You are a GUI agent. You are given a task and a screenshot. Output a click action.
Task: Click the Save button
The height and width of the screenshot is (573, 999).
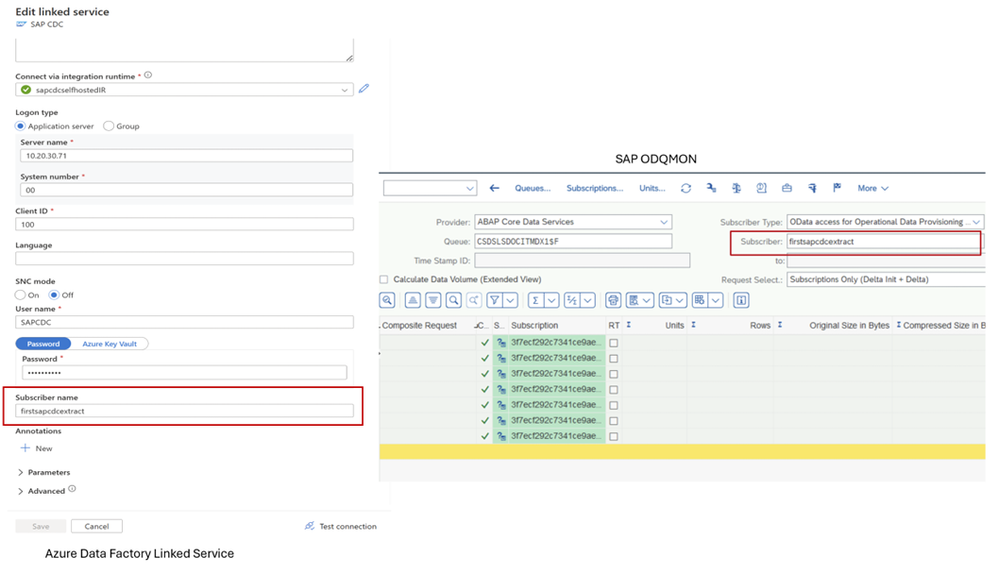pos(41,526)
